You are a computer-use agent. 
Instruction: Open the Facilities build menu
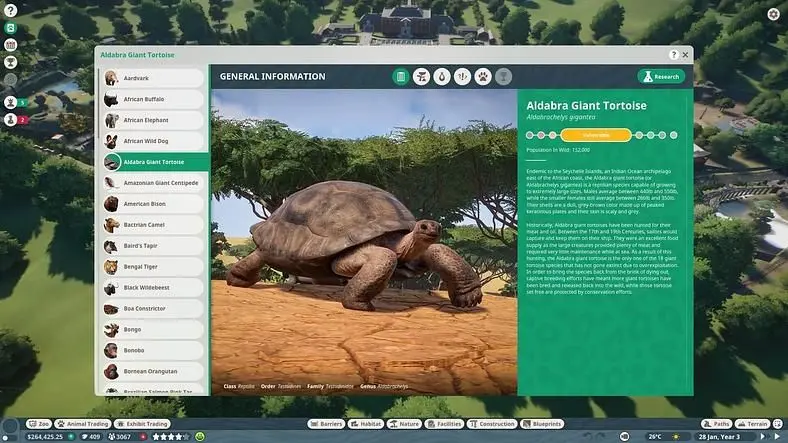pos(444,424)
